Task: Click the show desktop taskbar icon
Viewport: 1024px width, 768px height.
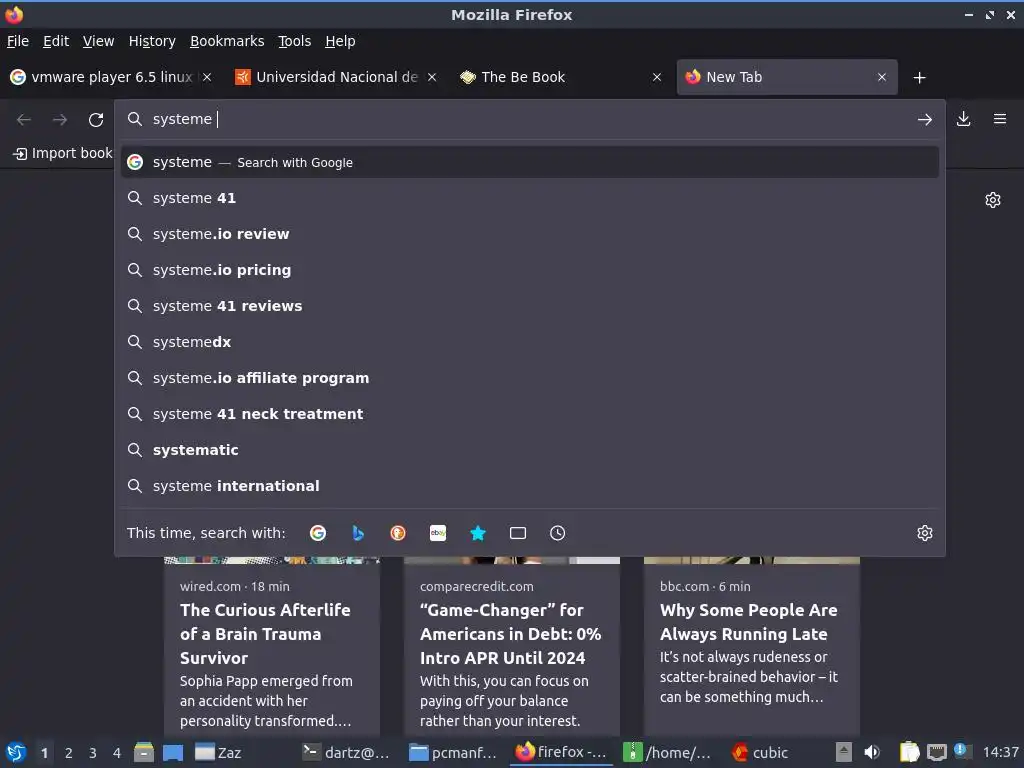Action: (x=172, y=752)
